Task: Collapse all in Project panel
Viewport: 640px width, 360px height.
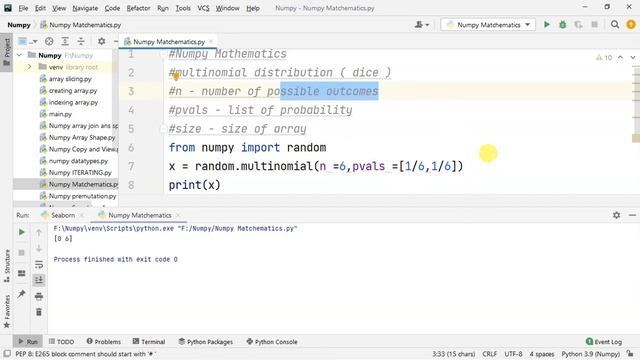Action: (81, 41)
